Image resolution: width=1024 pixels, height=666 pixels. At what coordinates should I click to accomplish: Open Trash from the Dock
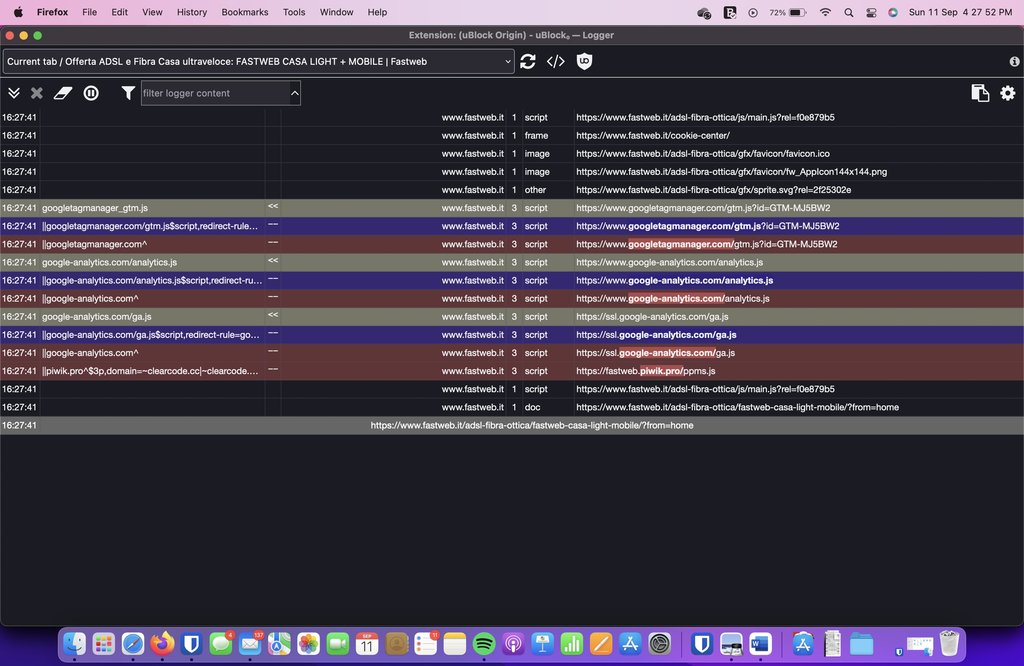950,644
